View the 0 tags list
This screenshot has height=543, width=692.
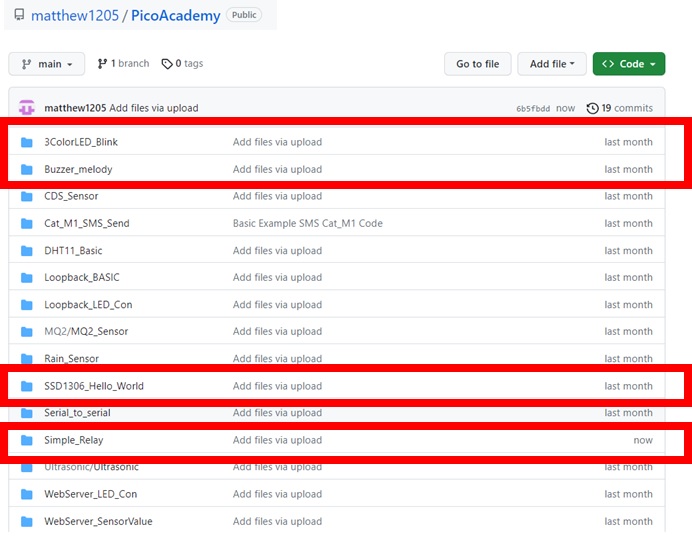[182, 64]
